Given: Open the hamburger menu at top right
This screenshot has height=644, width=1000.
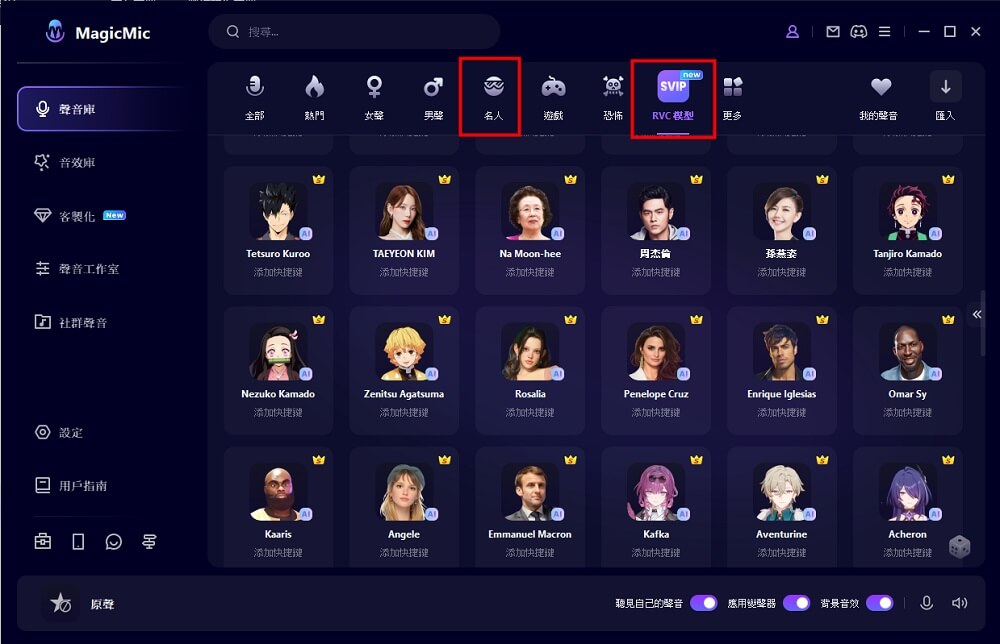Looking at the screenshot, I should (884, 32).
